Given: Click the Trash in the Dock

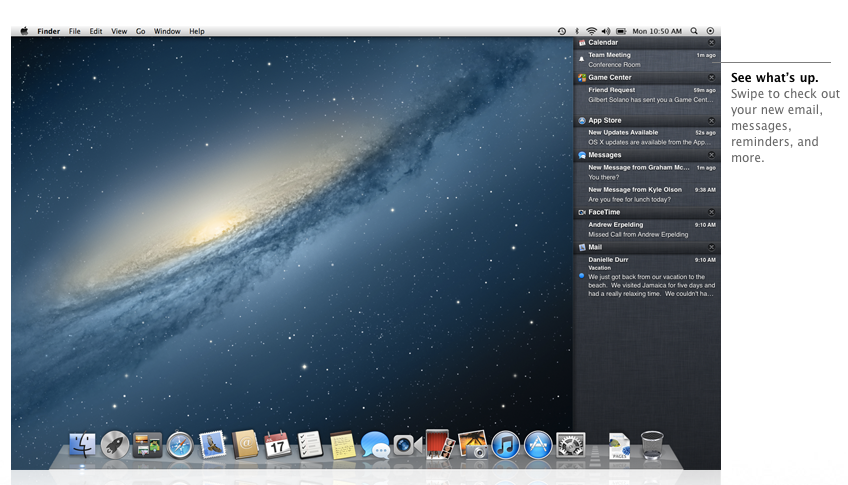Looking at the screenshot, I should tap(652, 444).
